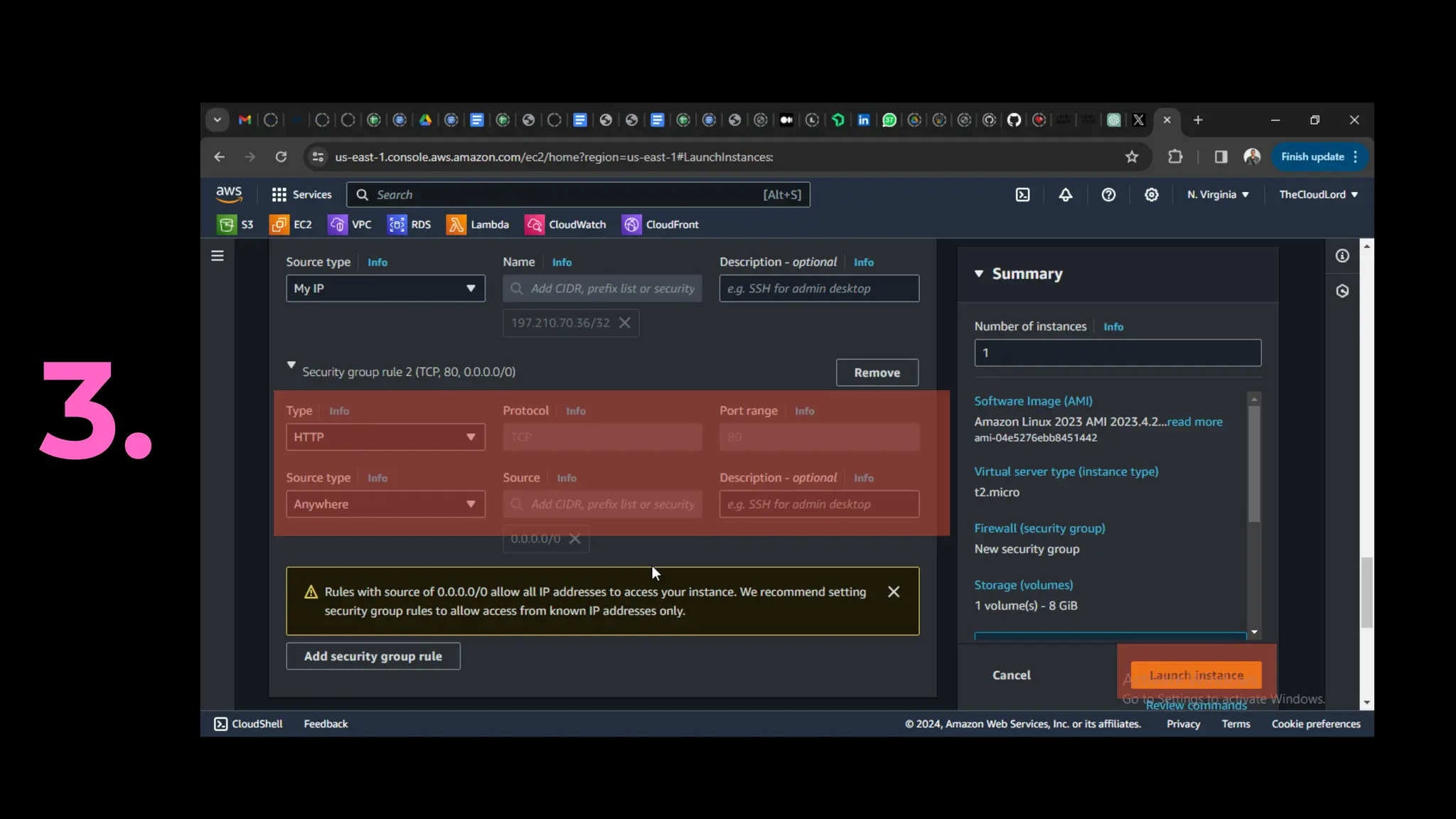Cancel the instance launch
This screenshot has height=819, width=1456.
click(x=1011, y=675)
